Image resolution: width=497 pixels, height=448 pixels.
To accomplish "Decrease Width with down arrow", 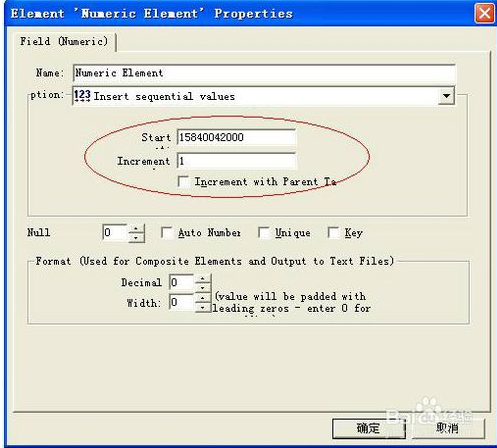I will pos(203,307).
